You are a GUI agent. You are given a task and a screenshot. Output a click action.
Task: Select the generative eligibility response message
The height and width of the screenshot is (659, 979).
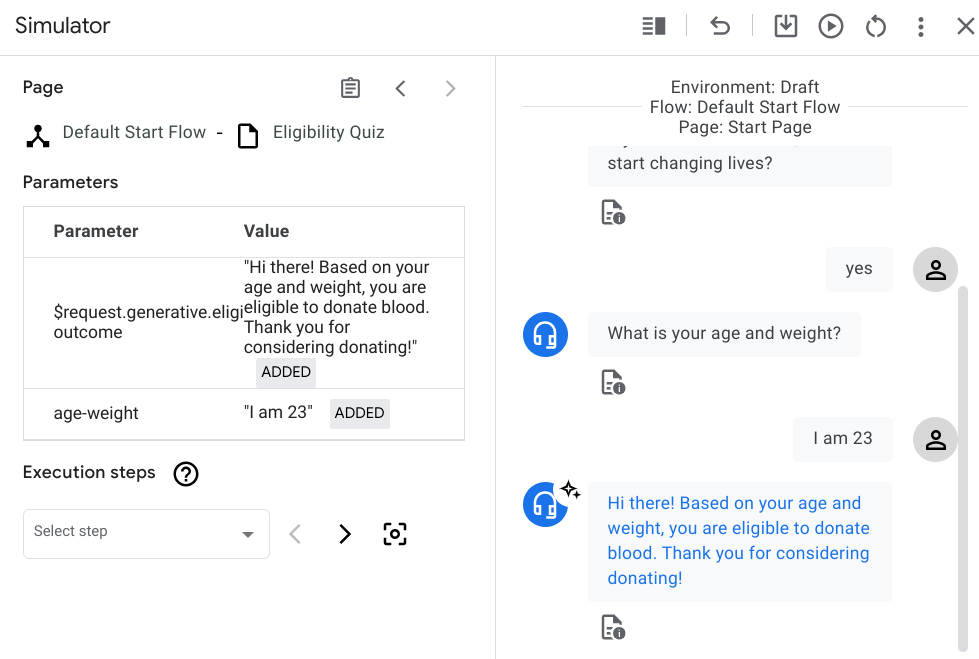coord(739,541)
